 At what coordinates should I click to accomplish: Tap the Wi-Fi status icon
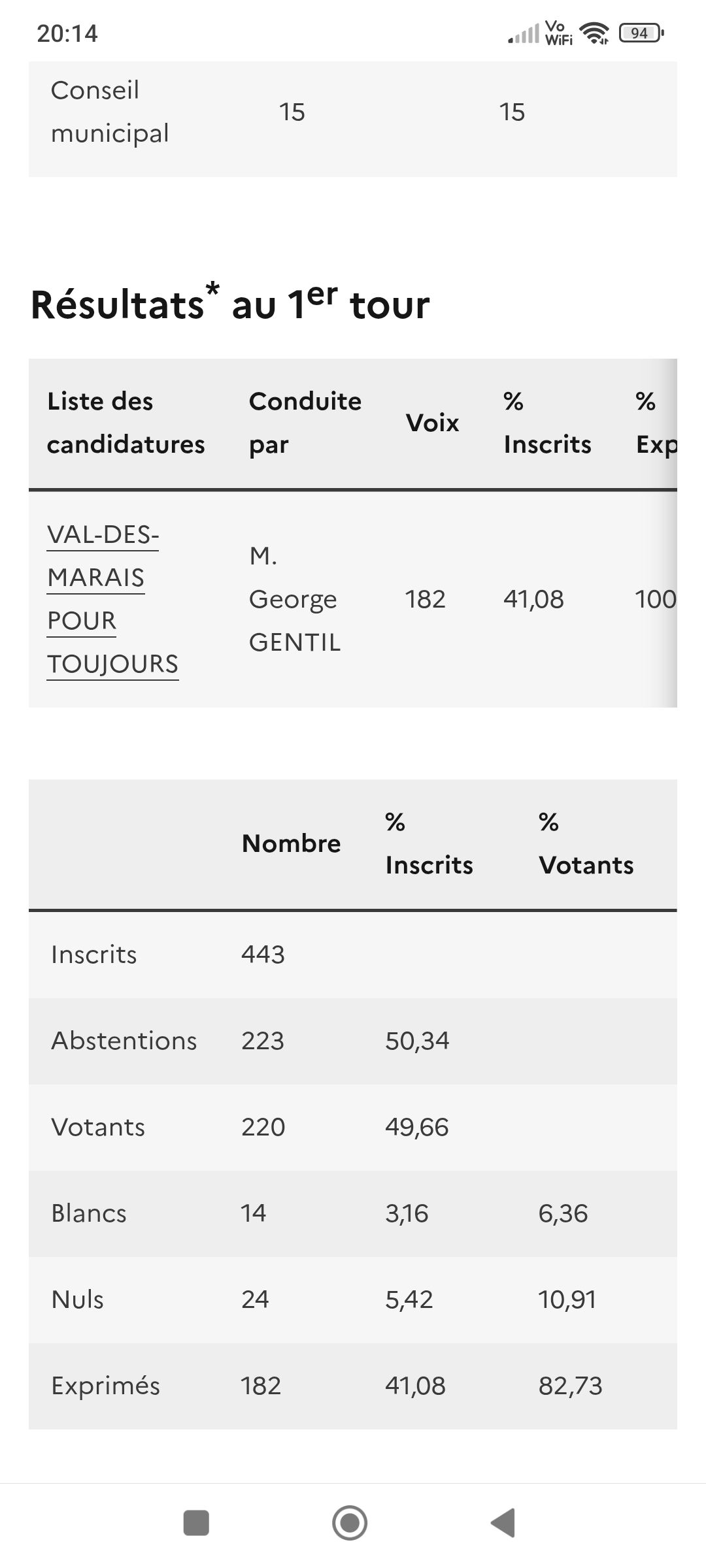(594, 33)
